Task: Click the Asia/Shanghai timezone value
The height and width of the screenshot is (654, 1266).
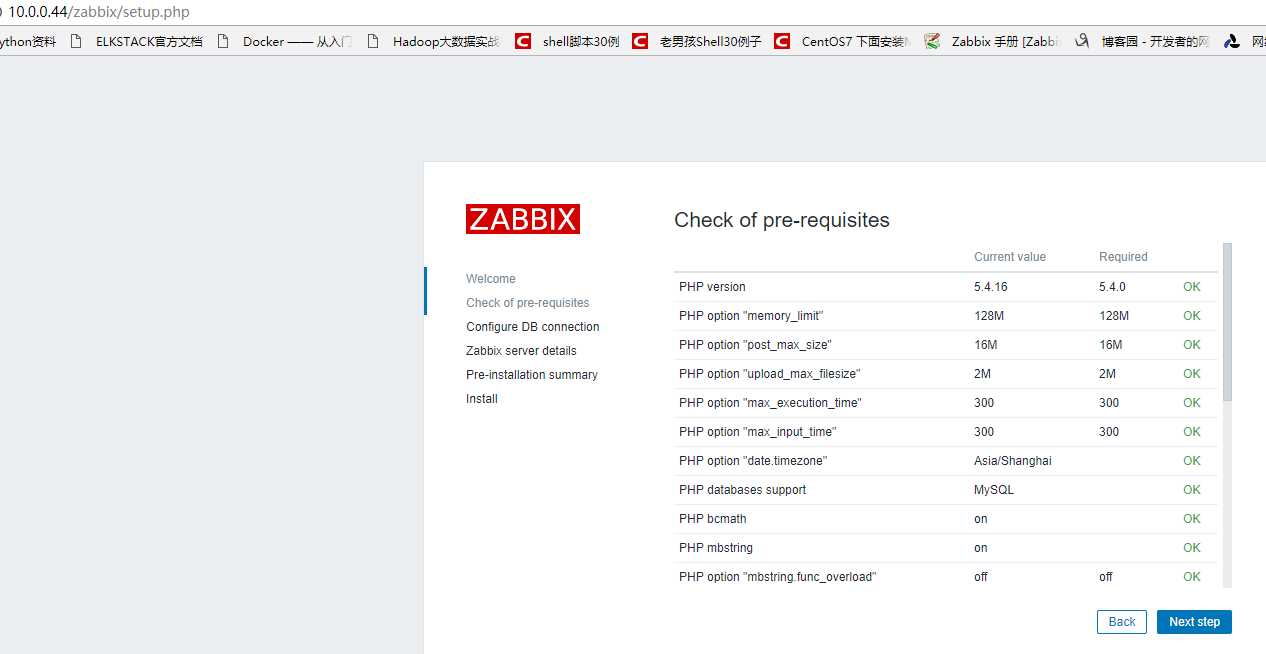Action: 1013,461
